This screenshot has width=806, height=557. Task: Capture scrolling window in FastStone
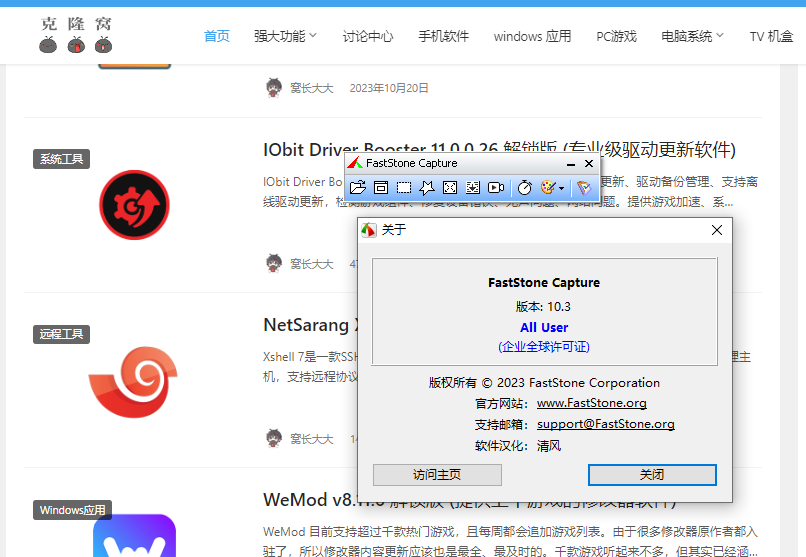coord(473,188)
